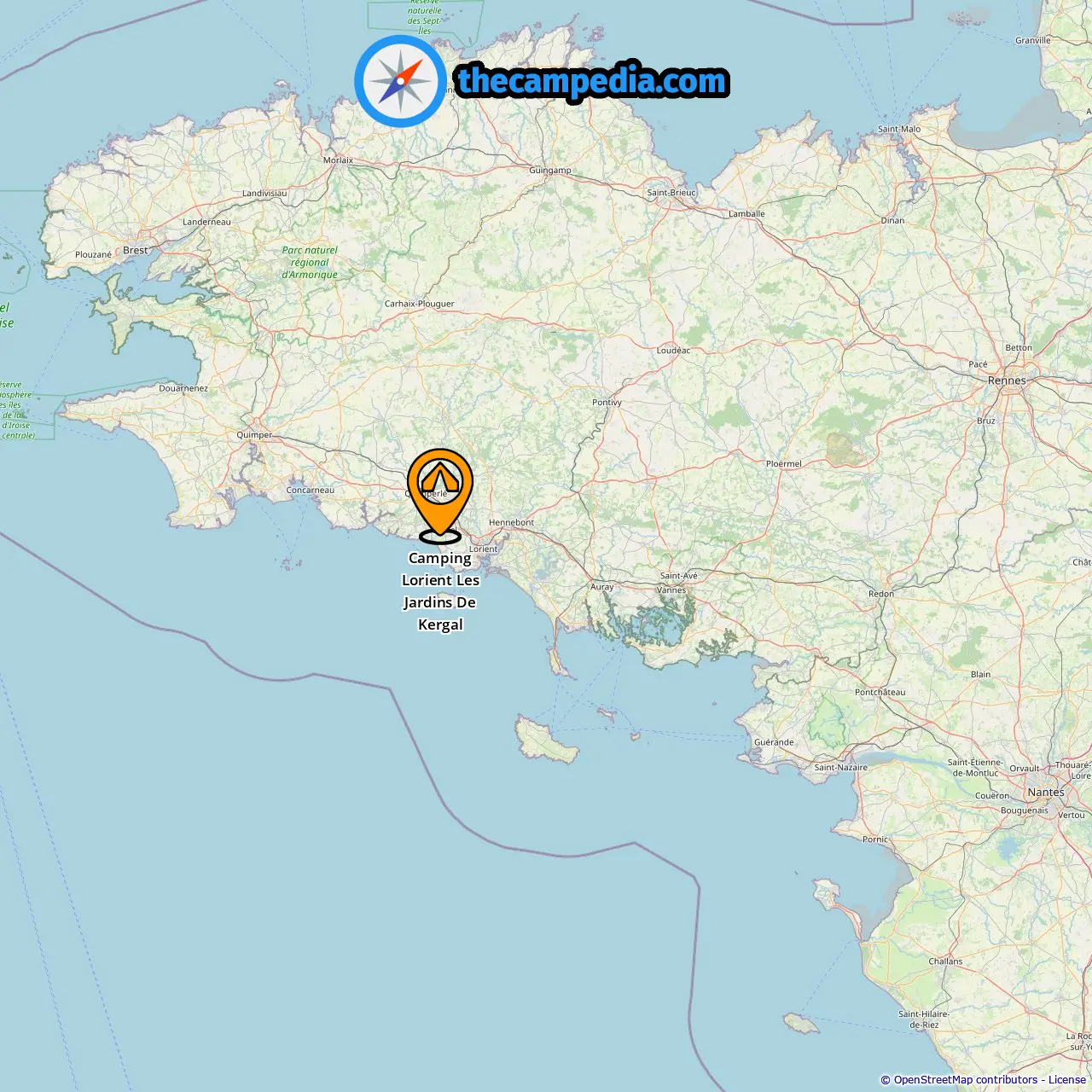Viewport: 1092px width, 1092px height.
Task: Click the Vannes city label
Action: pos(671,590)
